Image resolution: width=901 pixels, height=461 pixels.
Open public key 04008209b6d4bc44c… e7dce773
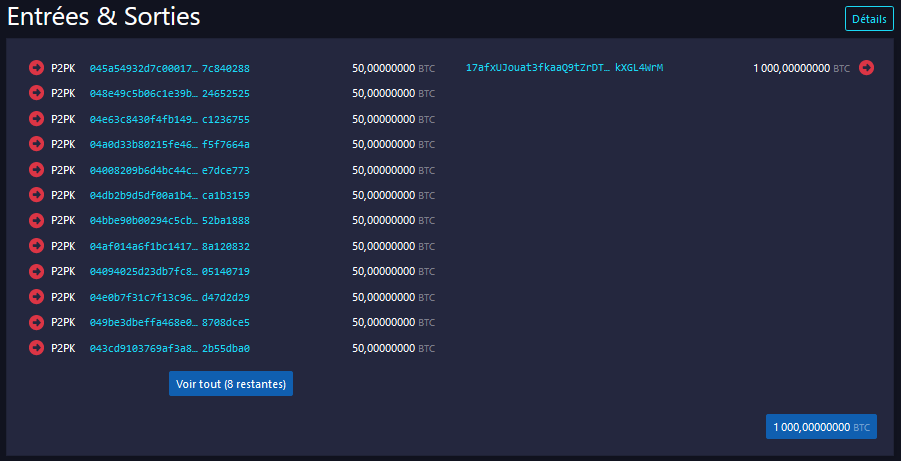[x=170, y=170]
